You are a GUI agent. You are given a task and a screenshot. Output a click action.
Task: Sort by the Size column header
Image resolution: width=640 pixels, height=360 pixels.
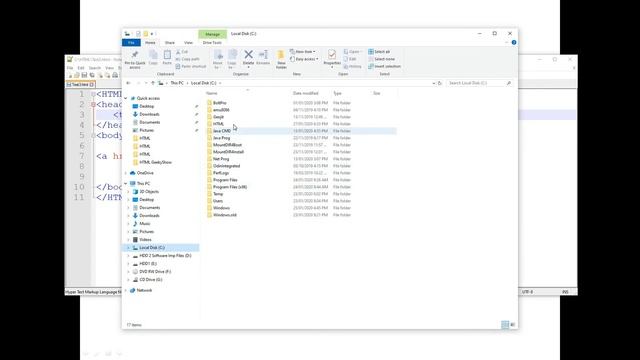(377, 93)
